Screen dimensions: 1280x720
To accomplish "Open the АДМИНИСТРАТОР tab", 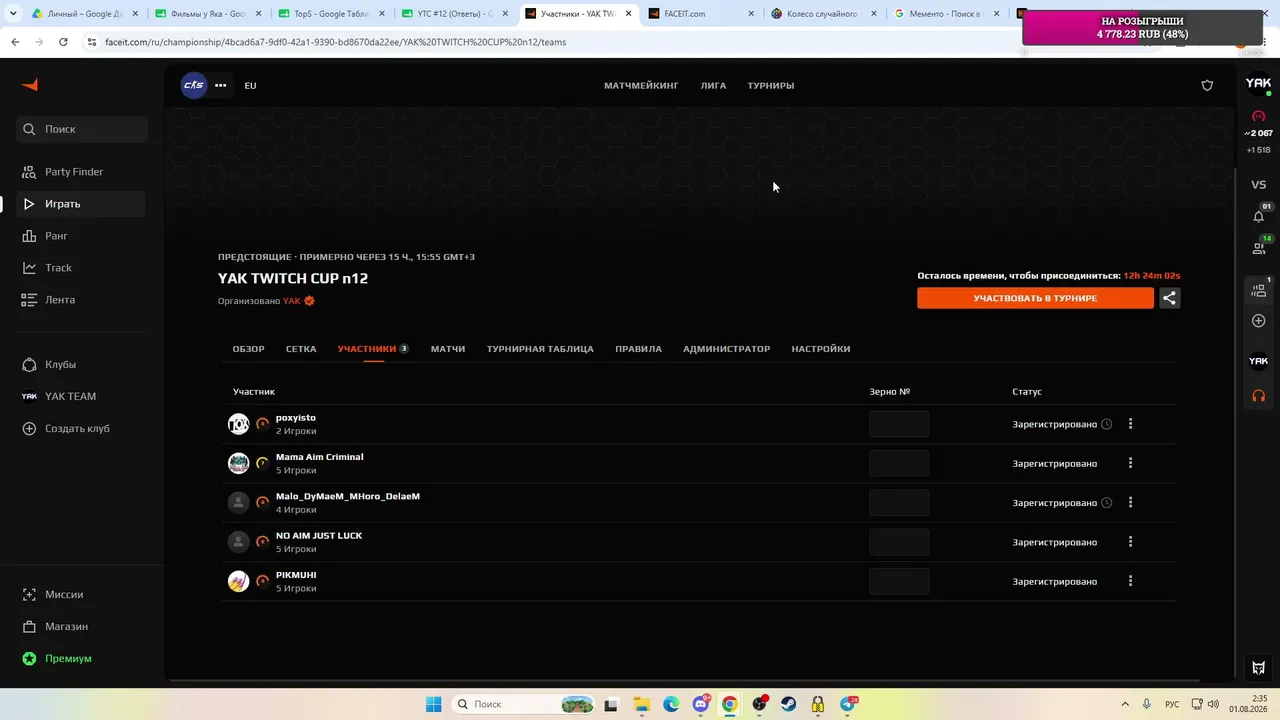I will coord(726,349).
